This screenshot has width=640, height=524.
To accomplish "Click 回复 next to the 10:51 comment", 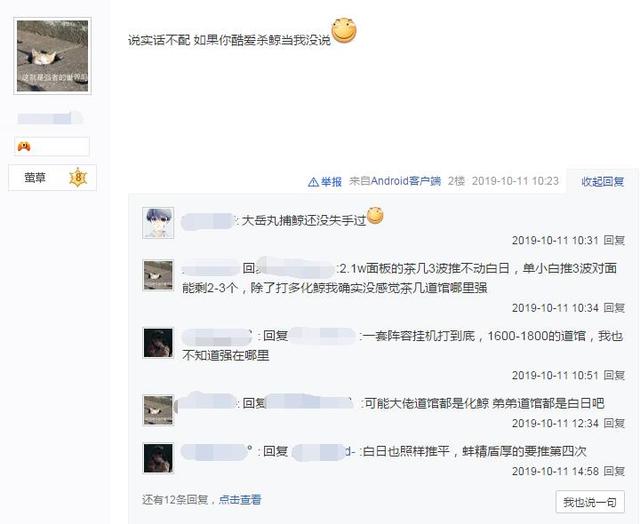I will pos(614,375).
